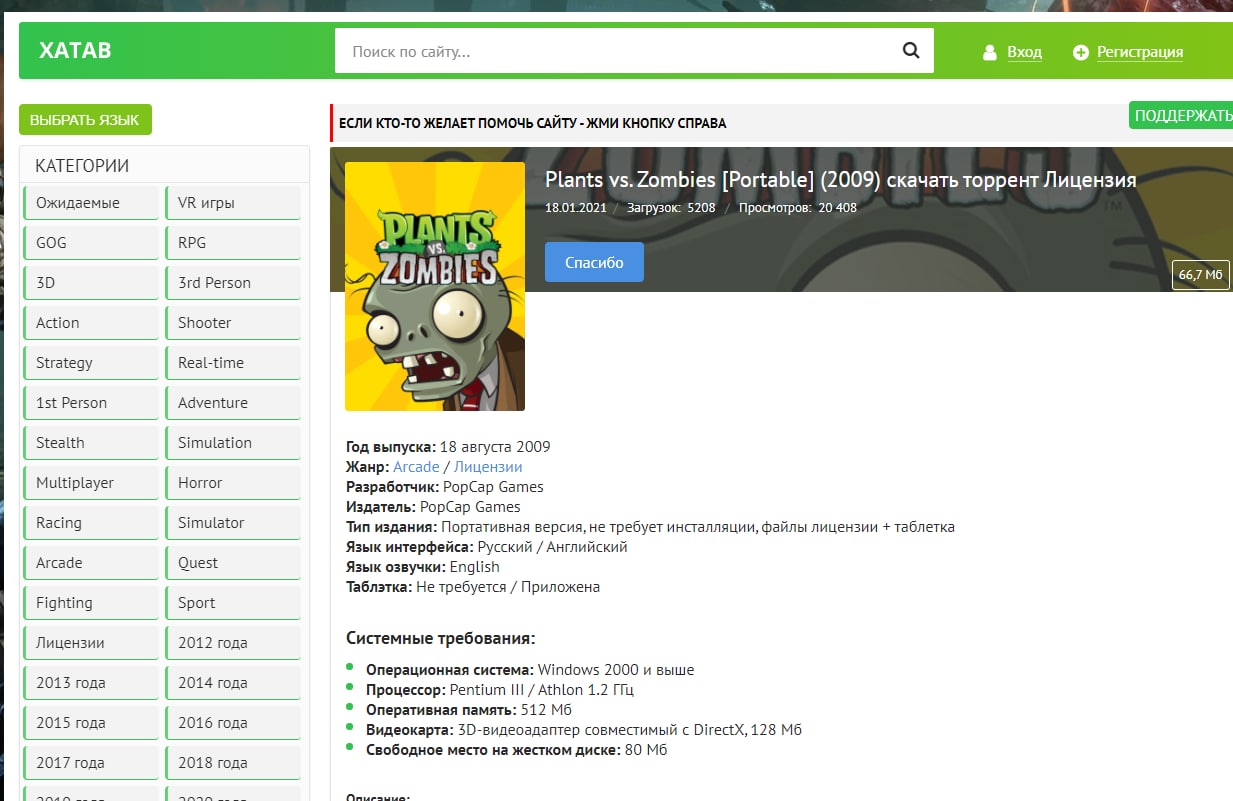Screen dimensions: 1233x801
Task: Click the ВЫБРАТЬ ЯЗЫК button
Action: [85, 119]
